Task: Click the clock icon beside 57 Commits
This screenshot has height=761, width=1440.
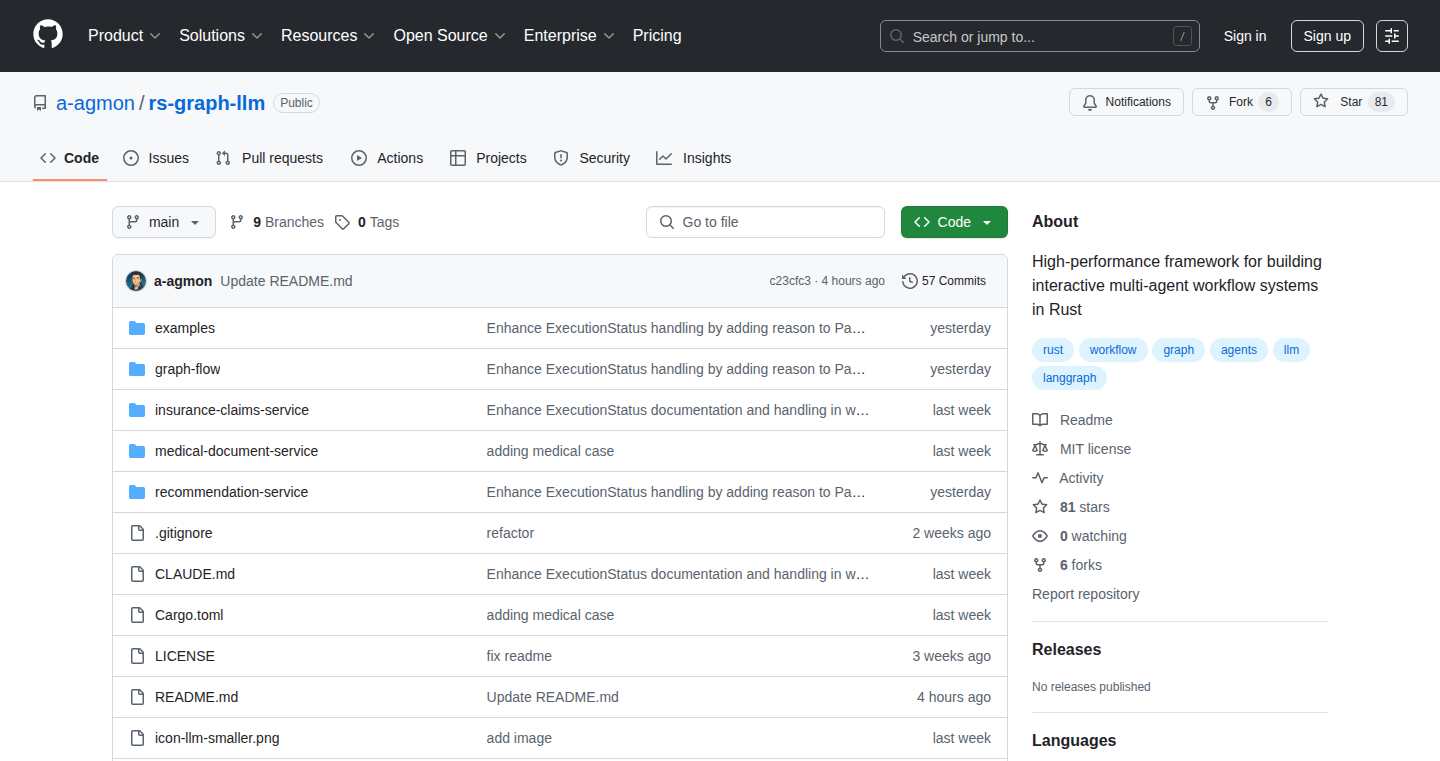Action: [909, 281]
